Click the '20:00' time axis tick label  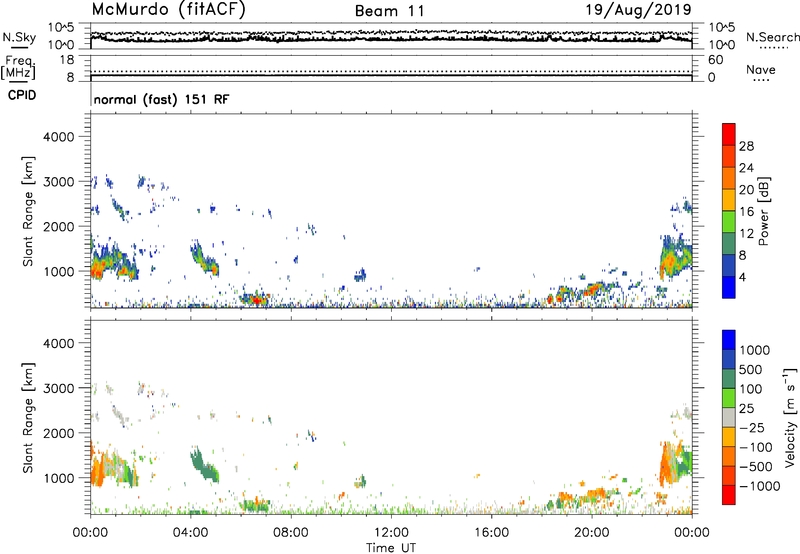592,533
